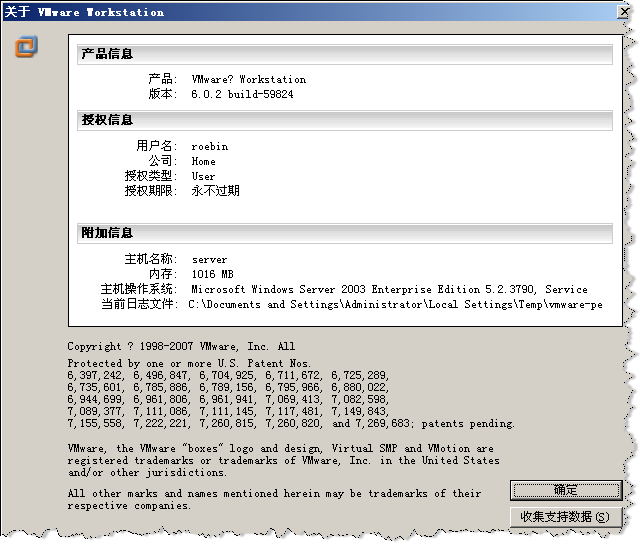Click the company value Home
Image resolution: width=641 pixels, height=543 pixels.
[203, 162]
